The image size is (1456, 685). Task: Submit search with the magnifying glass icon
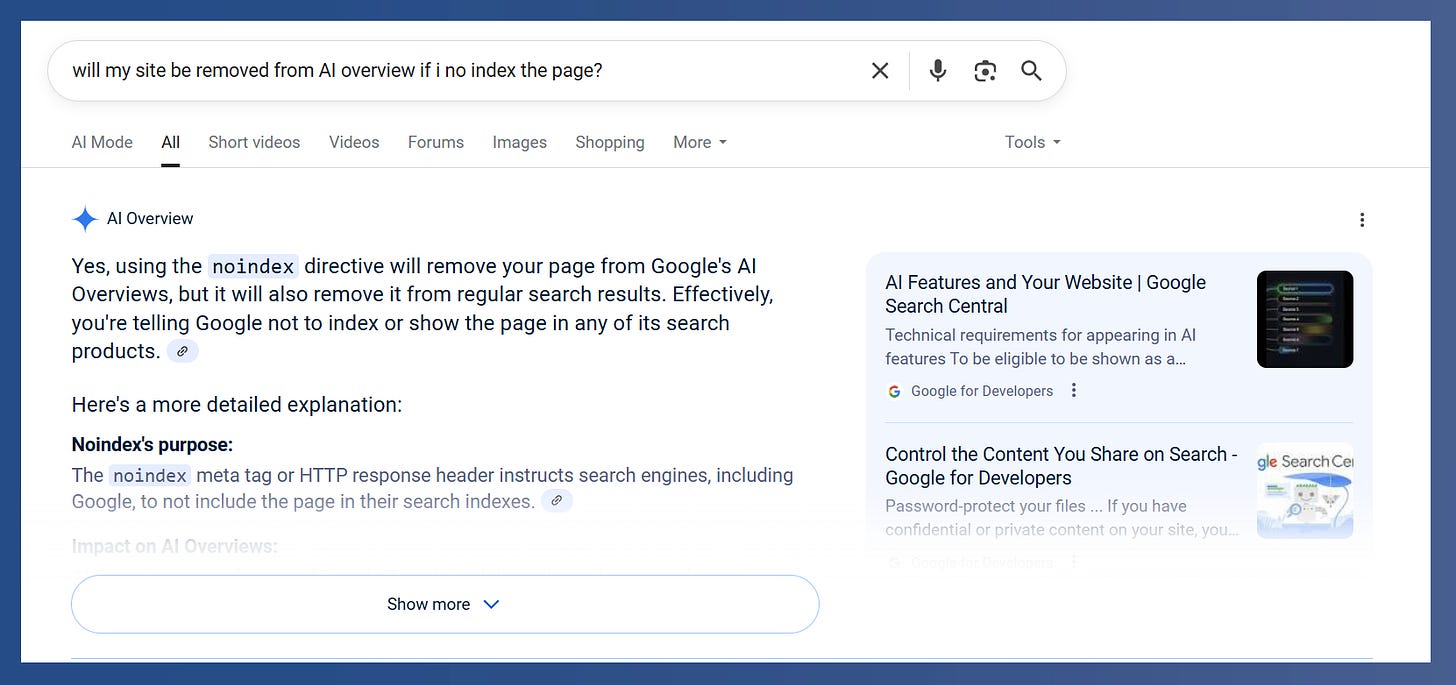(1031, 71)
